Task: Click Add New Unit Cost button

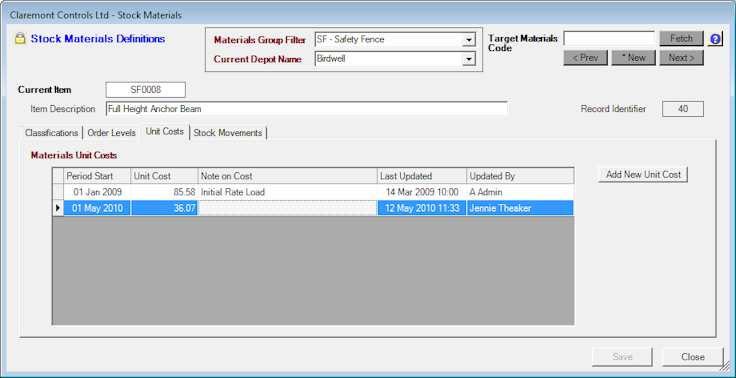Action: coord(643,175)
